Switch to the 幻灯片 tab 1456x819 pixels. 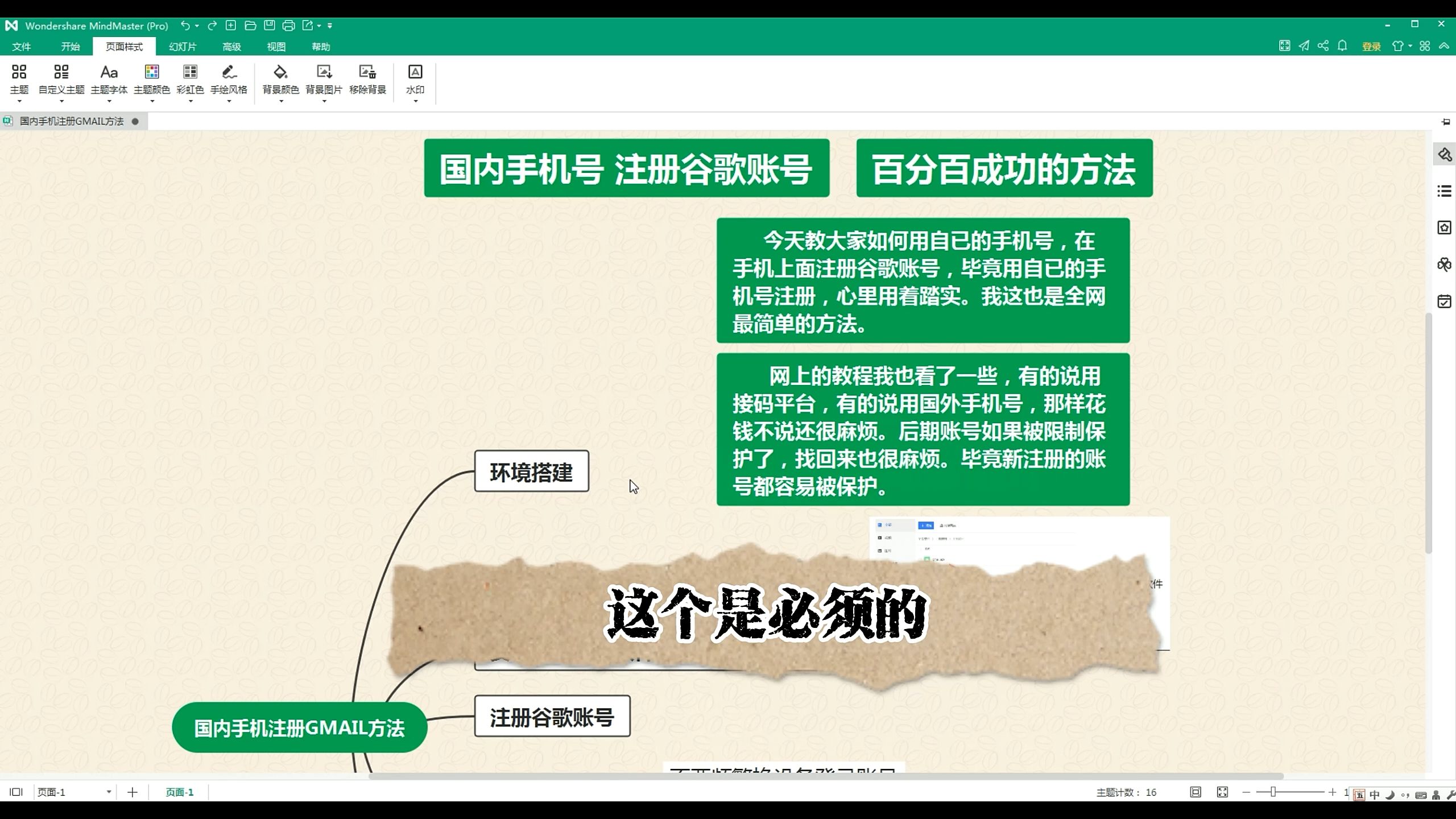coord(183,47)
